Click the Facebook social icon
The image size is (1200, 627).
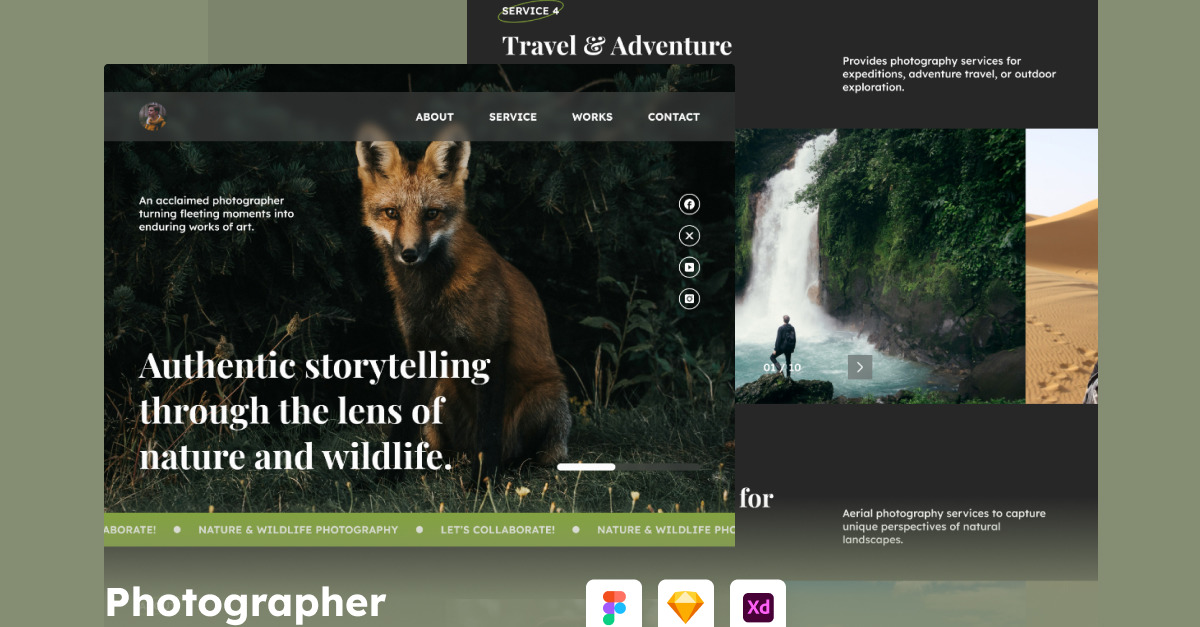point(689,204)
